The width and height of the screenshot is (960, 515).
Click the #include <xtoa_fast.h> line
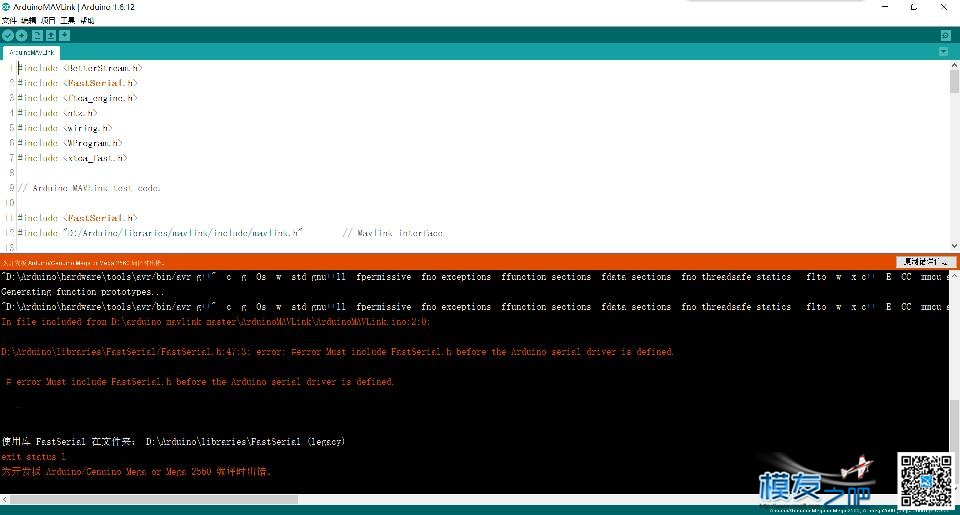(72, 158)
